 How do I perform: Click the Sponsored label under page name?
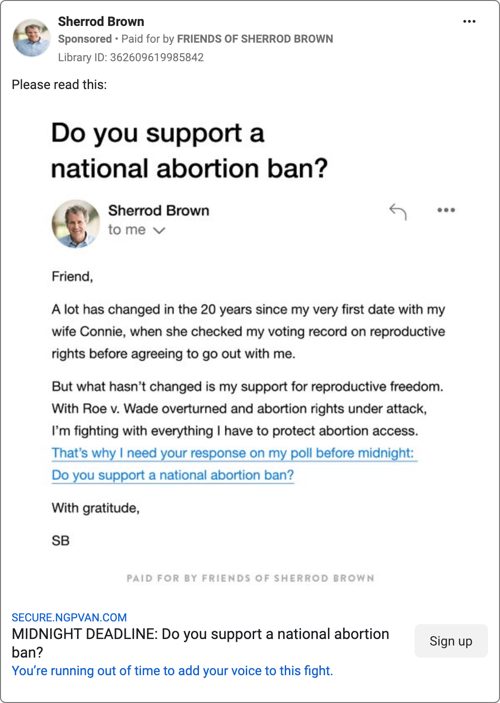(x=85, y=39)
